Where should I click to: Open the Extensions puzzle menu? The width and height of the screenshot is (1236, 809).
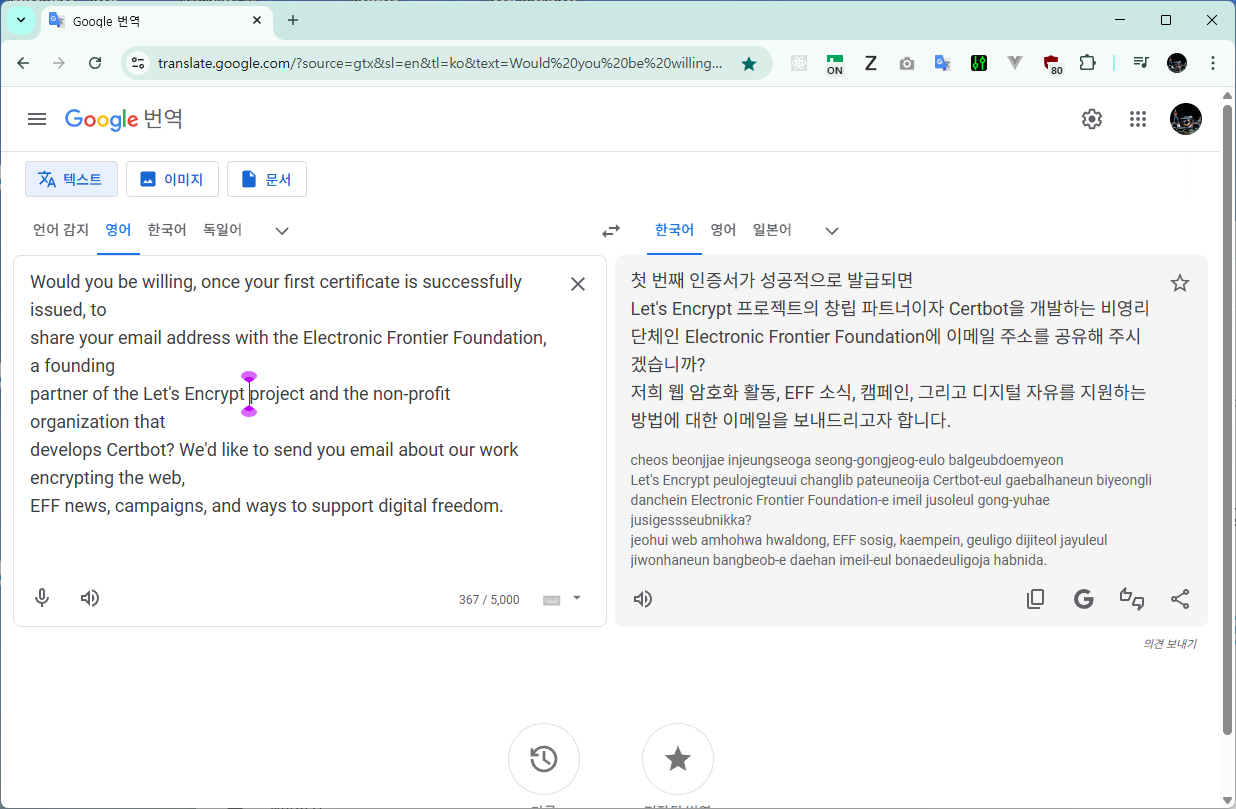(1088, 63)
